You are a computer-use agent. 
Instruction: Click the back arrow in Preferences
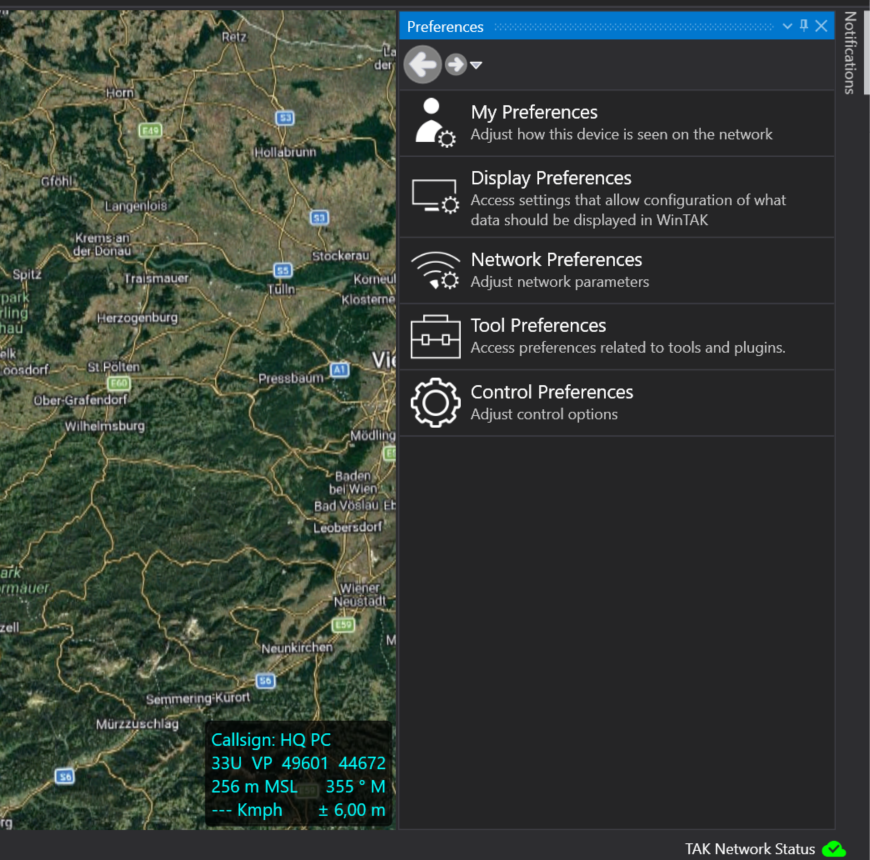click(423, 65)
